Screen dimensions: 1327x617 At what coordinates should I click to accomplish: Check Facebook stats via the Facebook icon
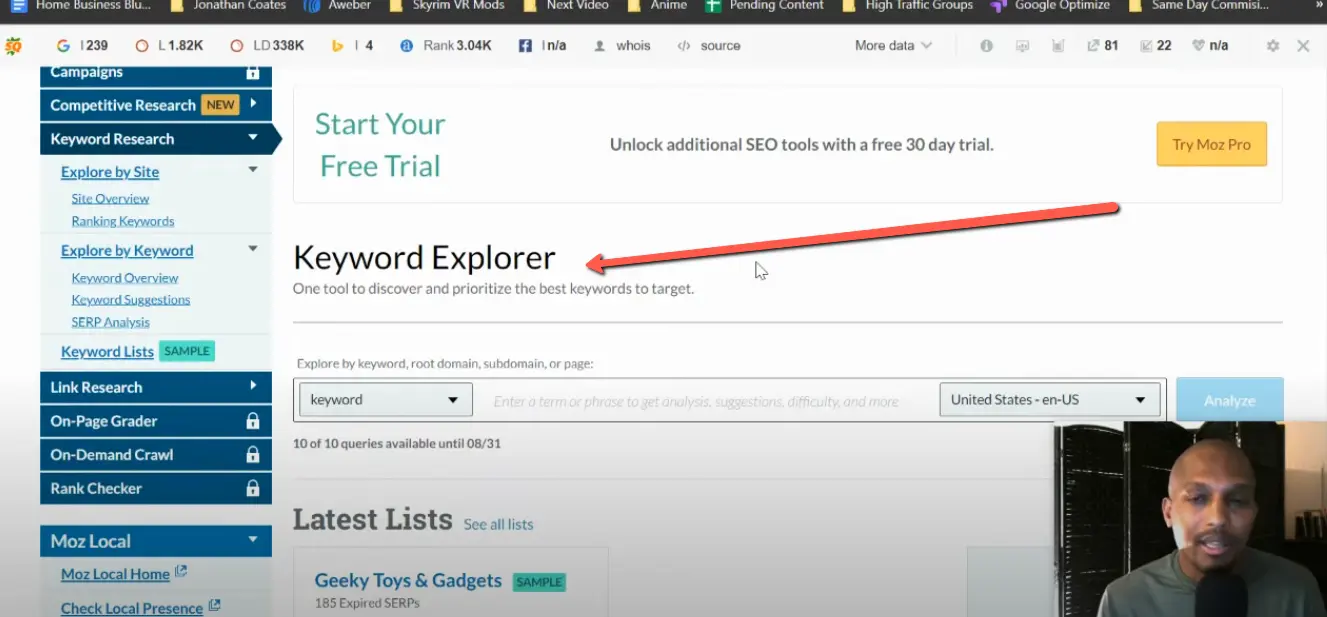[x=525, y=45]
